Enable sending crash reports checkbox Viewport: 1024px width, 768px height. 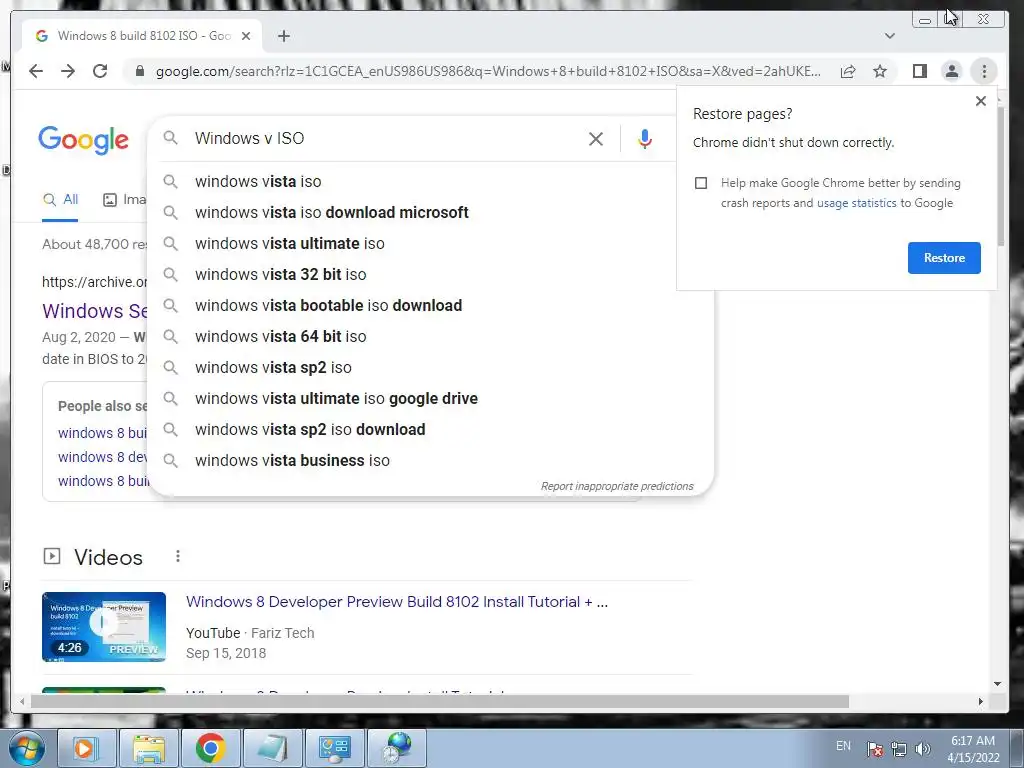pos(701,183)
